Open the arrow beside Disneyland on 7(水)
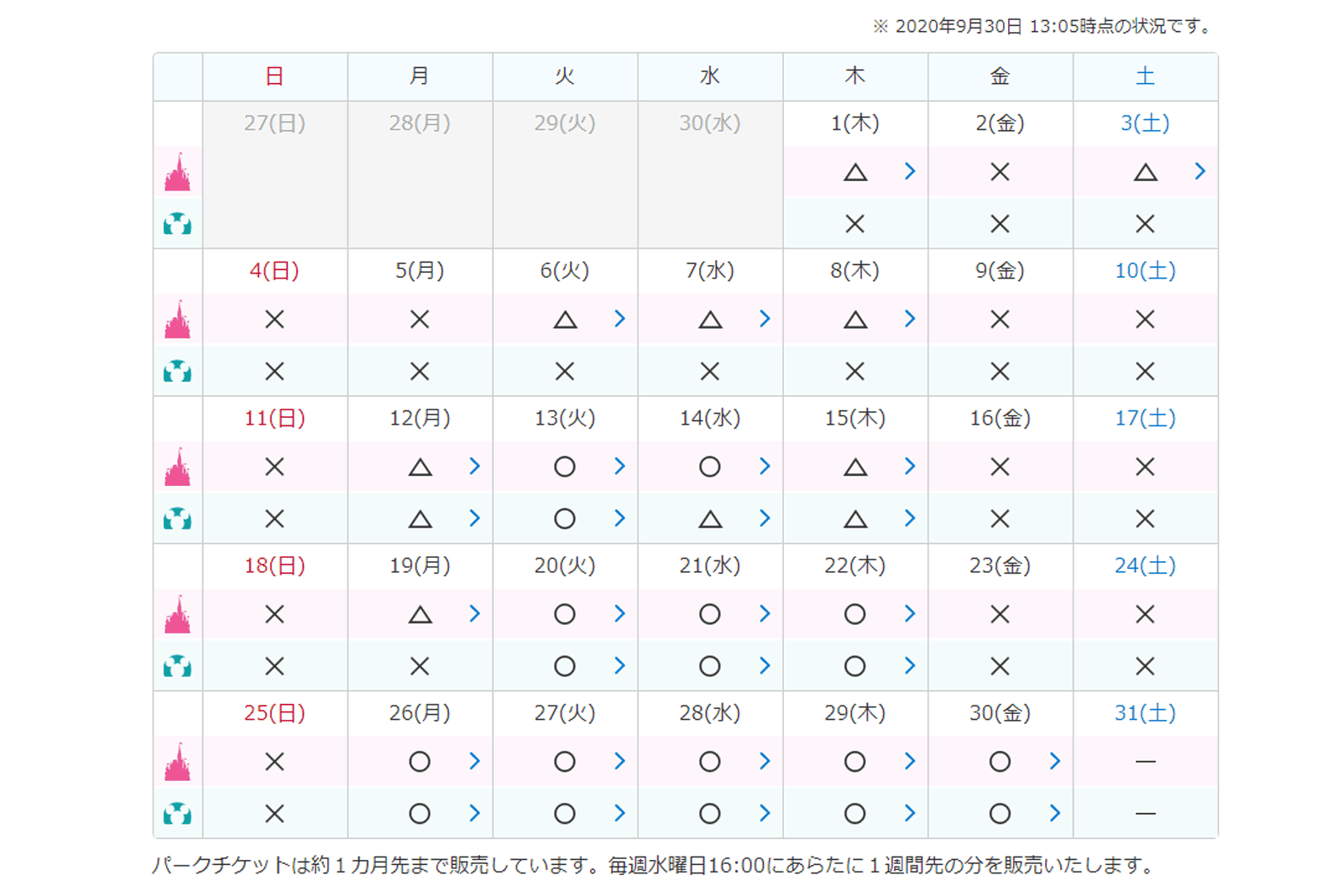1343x896 pixels. pyautogui.click(x=765, y=319)
